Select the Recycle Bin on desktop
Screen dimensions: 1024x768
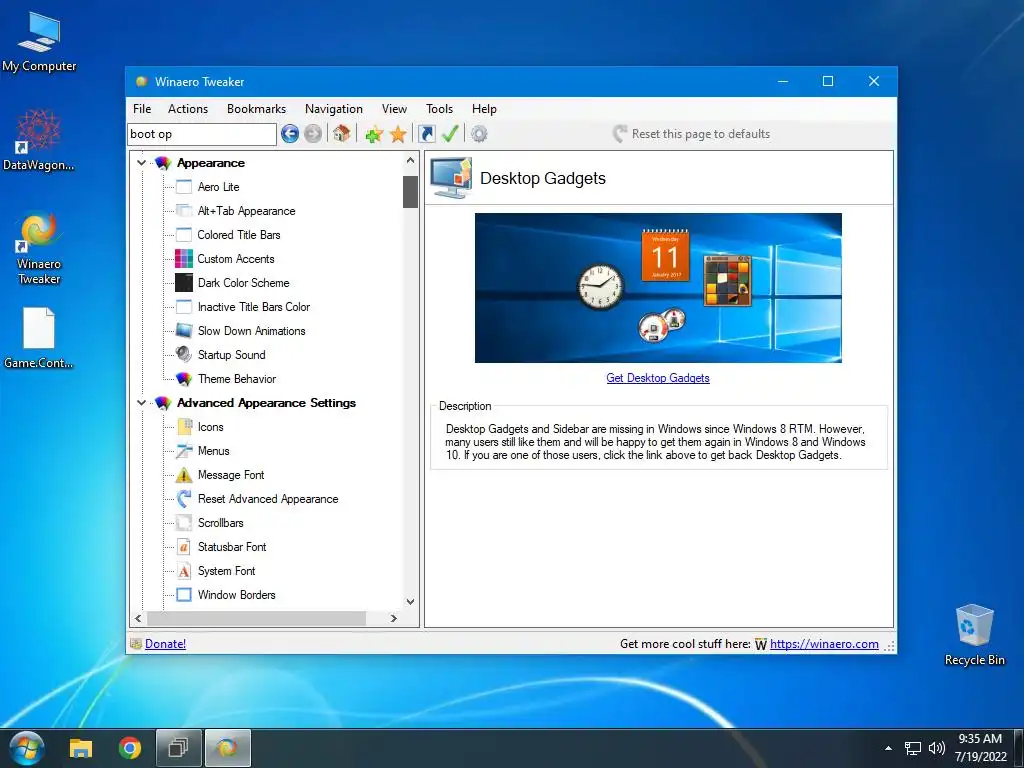(x=974, y=635)
